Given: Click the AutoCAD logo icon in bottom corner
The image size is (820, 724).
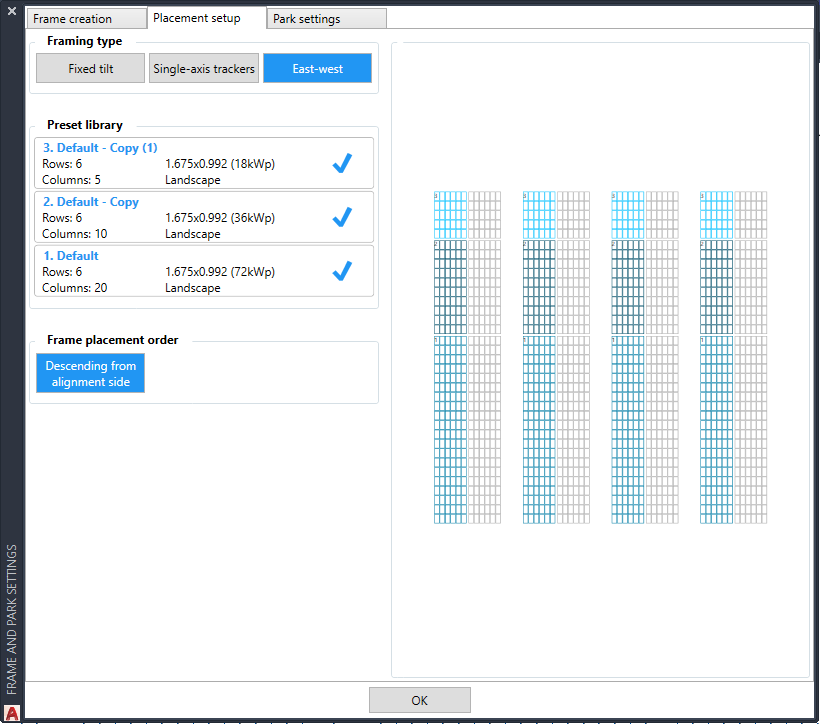Looking at the screenshot, I should (x=12, y=713).
